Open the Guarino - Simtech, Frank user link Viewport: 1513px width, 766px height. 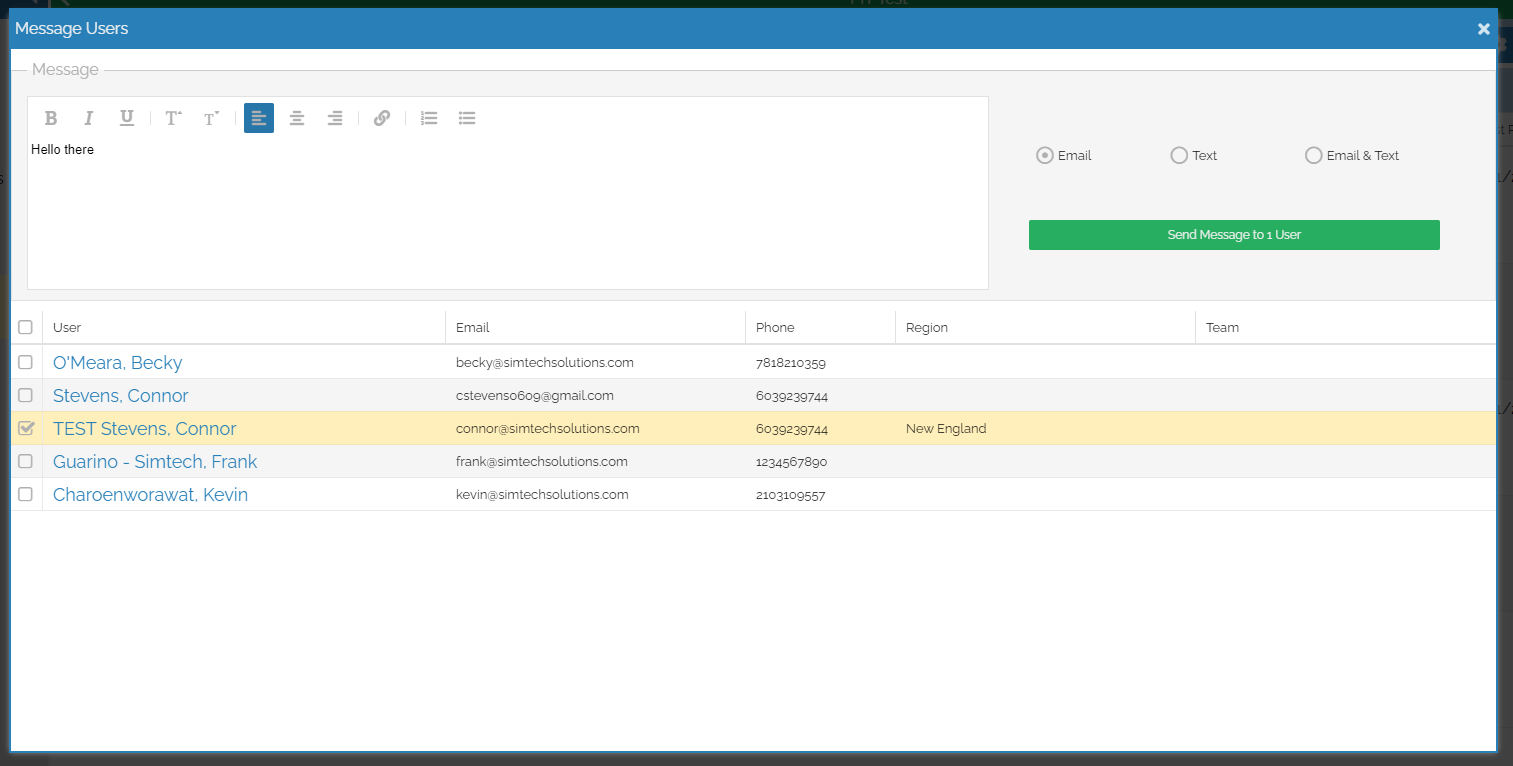click(x=155, y=461)
